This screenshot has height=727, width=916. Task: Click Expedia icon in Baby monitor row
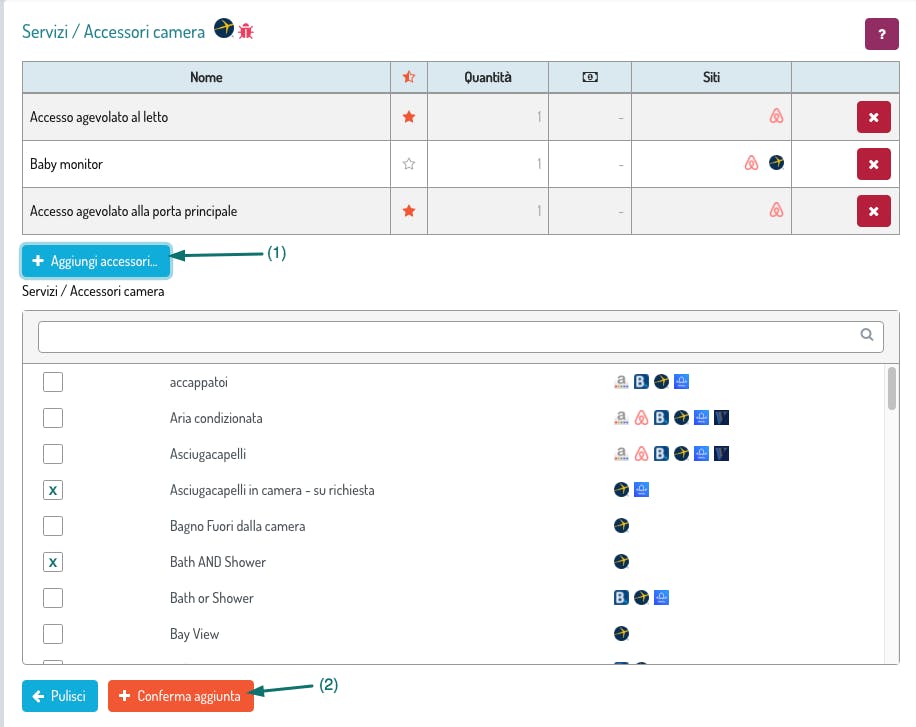coord(776,162)
